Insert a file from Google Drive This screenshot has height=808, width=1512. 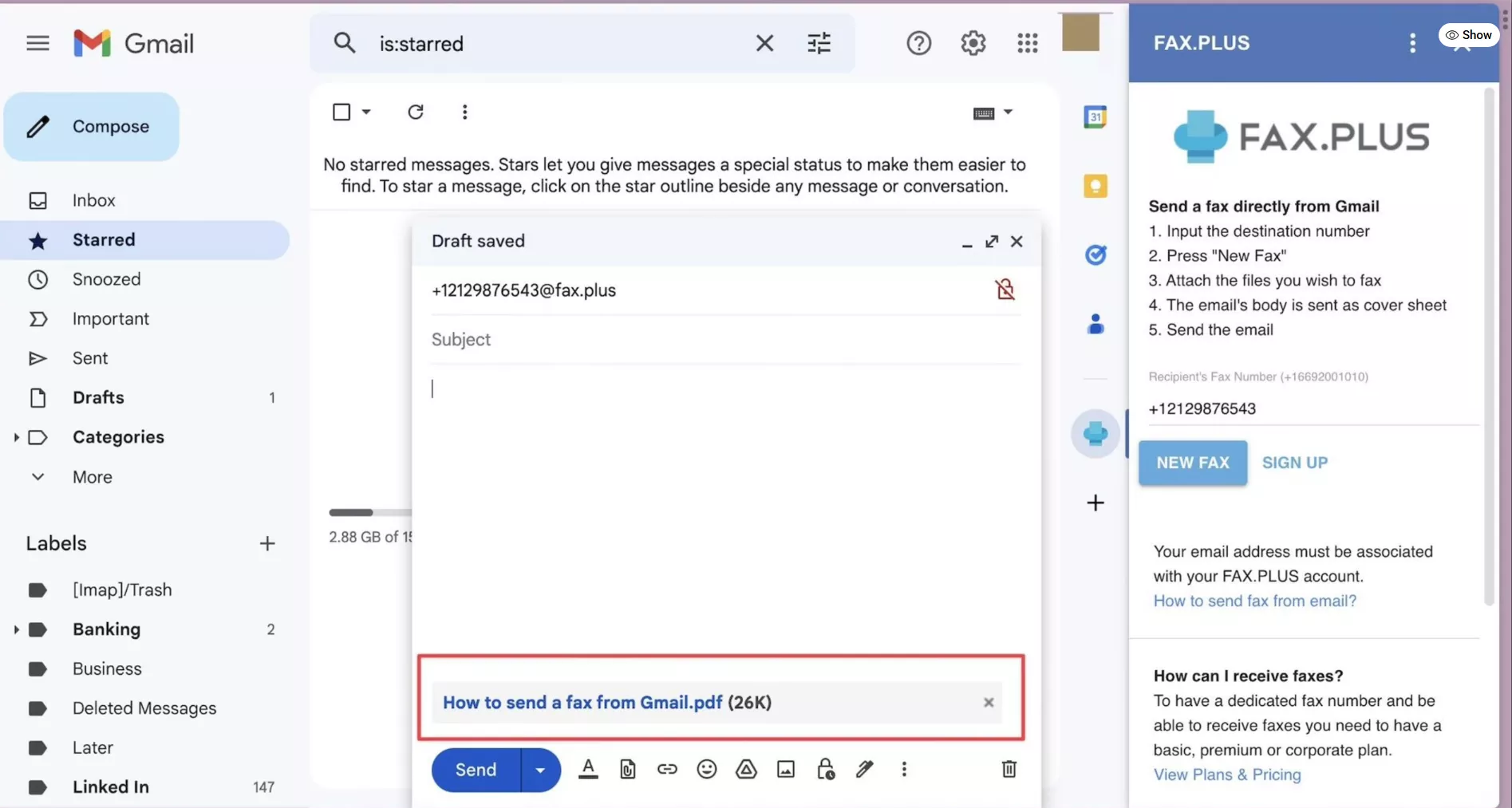[x=746, y=769]
